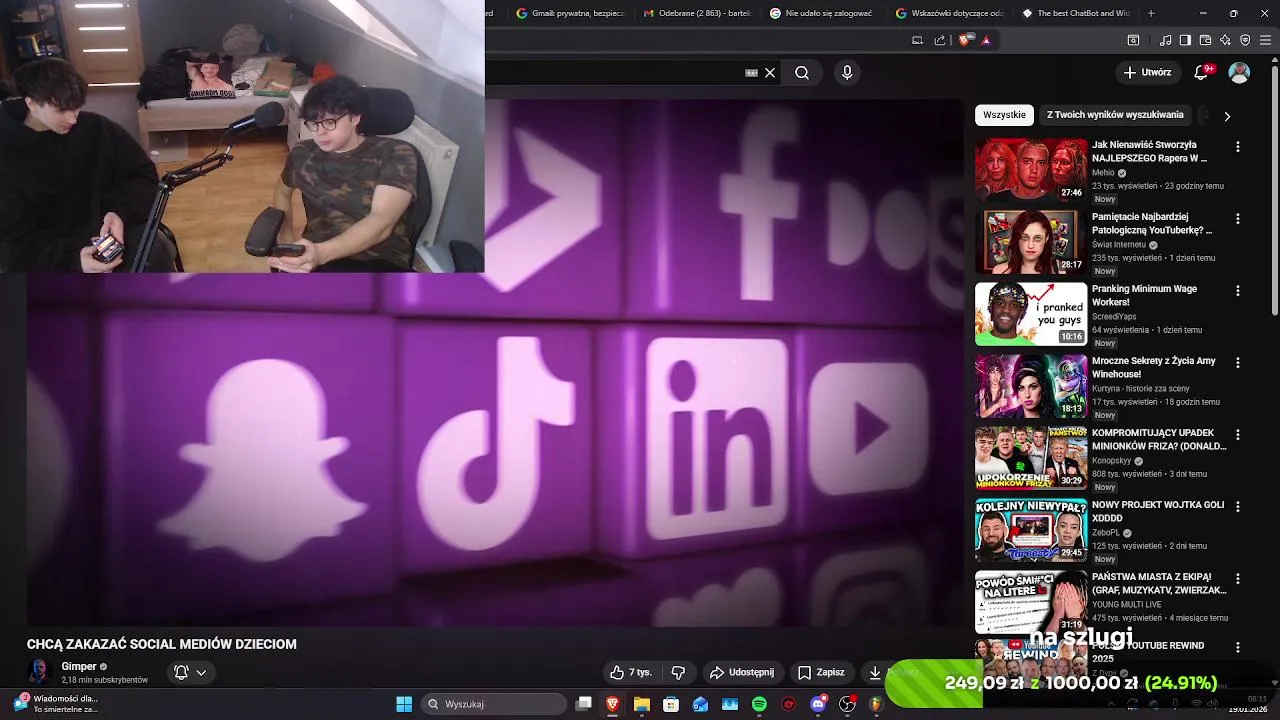Click the Utwórz create button
Screen dimensions: 1280x720
tap(1147, 72)
